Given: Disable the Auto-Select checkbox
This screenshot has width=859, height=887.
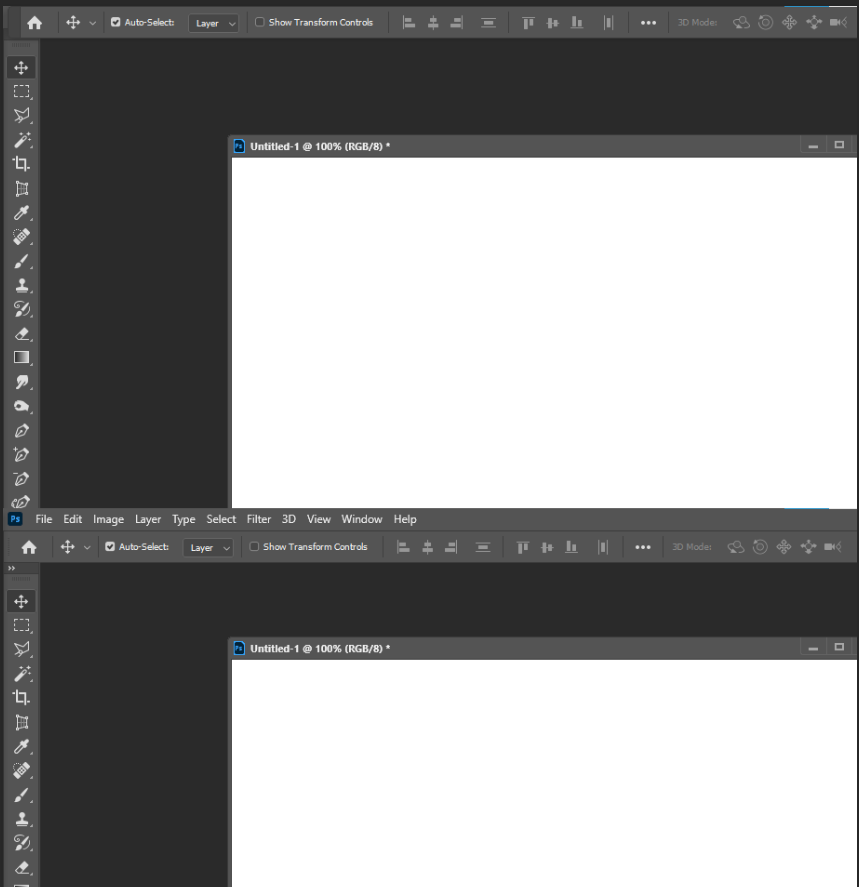Looking at the screenshot, I should (115, 21).
